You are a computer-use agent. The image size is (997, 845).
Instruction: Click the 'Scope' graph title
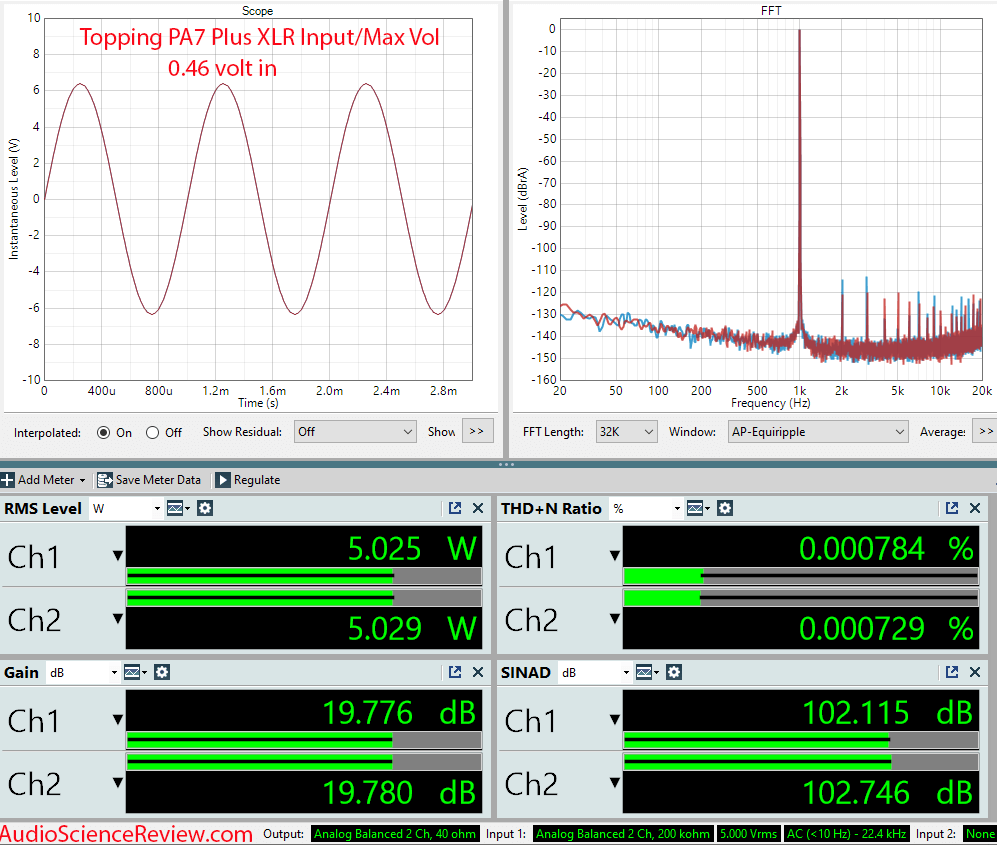point(258,11)
